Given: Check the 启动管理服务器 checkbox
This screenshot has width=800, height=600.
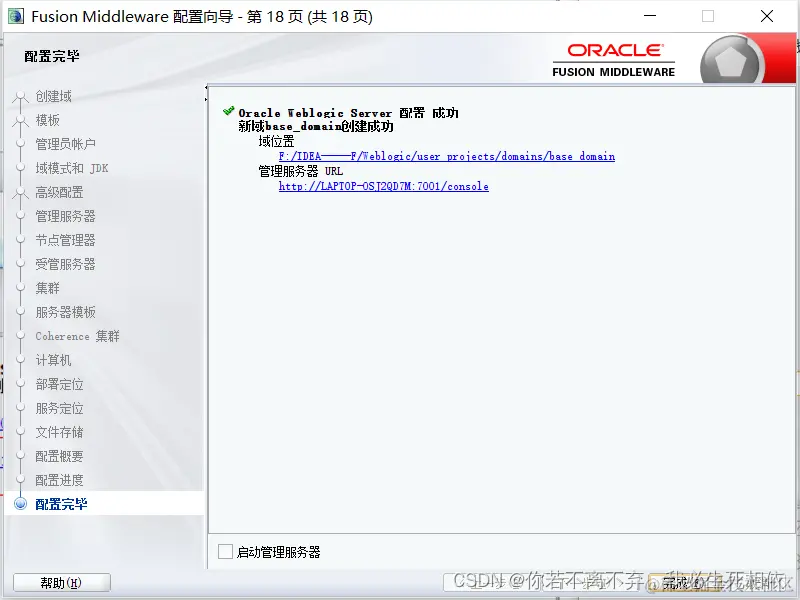Looking at the screenshot, I should pyautogui.click(x=225, y=552).
